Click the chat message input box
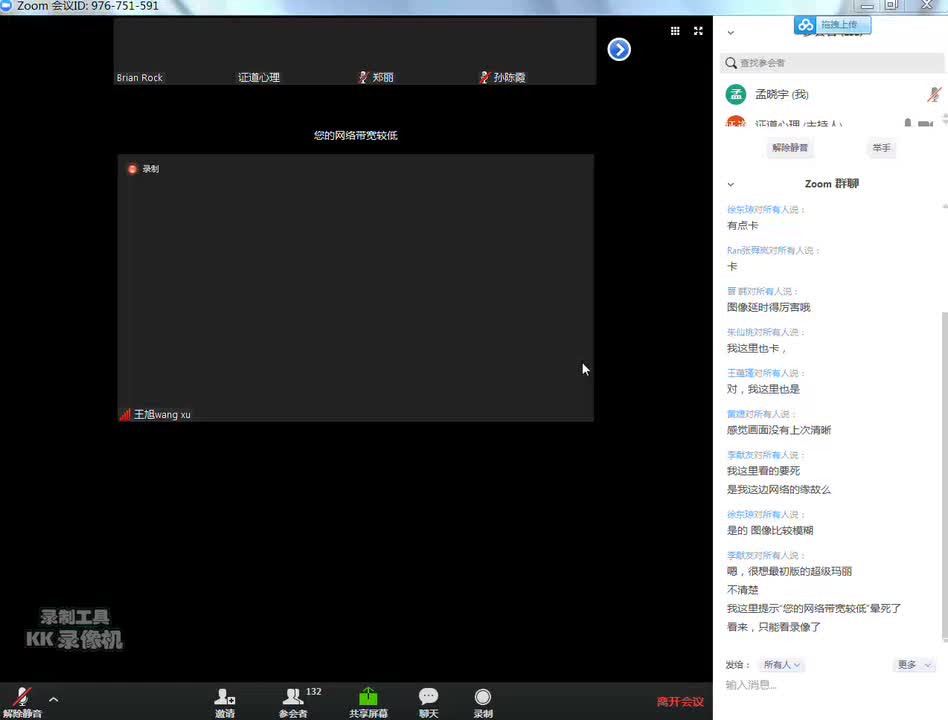The width and height of the screenshot is (948, 720). 831,685
